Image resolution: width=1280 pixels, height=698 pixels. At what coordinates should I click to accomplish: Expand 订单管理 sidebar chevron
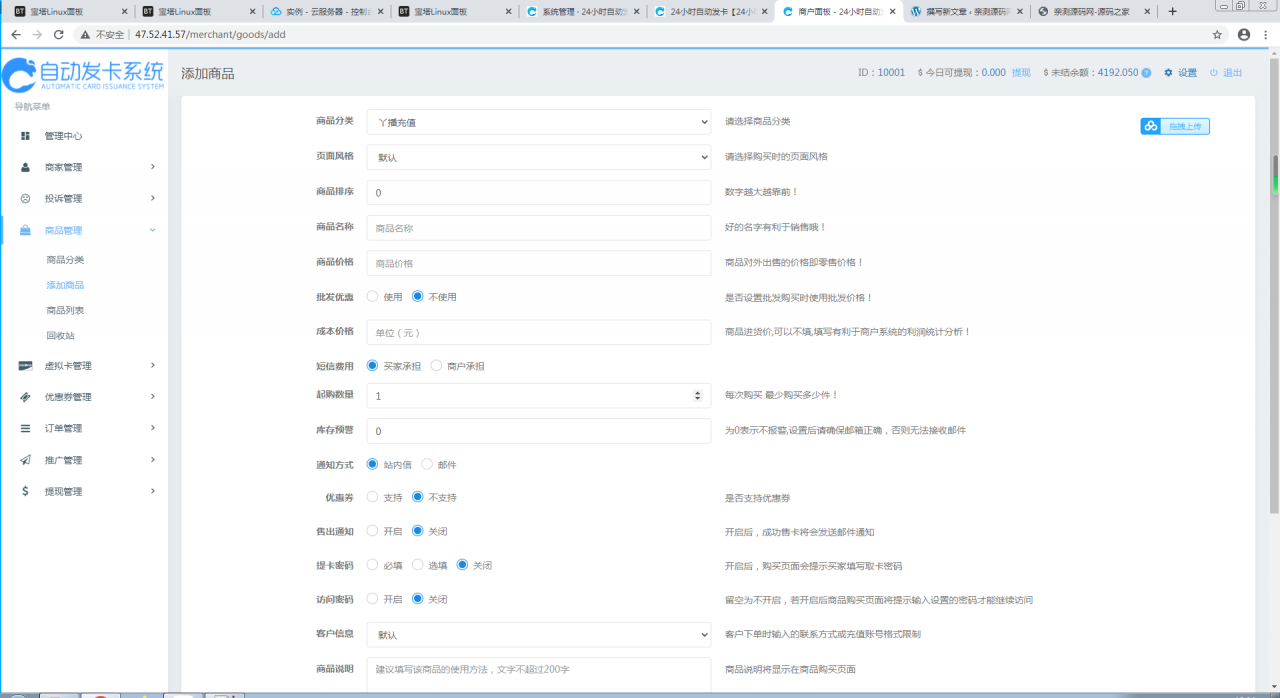point(153,428)
